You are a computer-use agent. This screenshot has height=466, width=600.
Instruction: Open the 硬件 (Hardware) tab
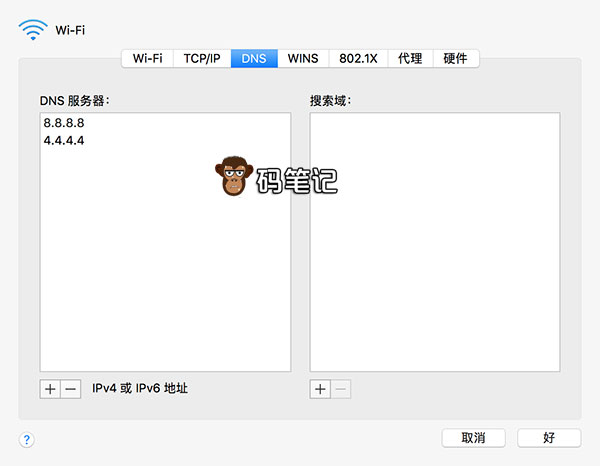(x=455, y=59)
